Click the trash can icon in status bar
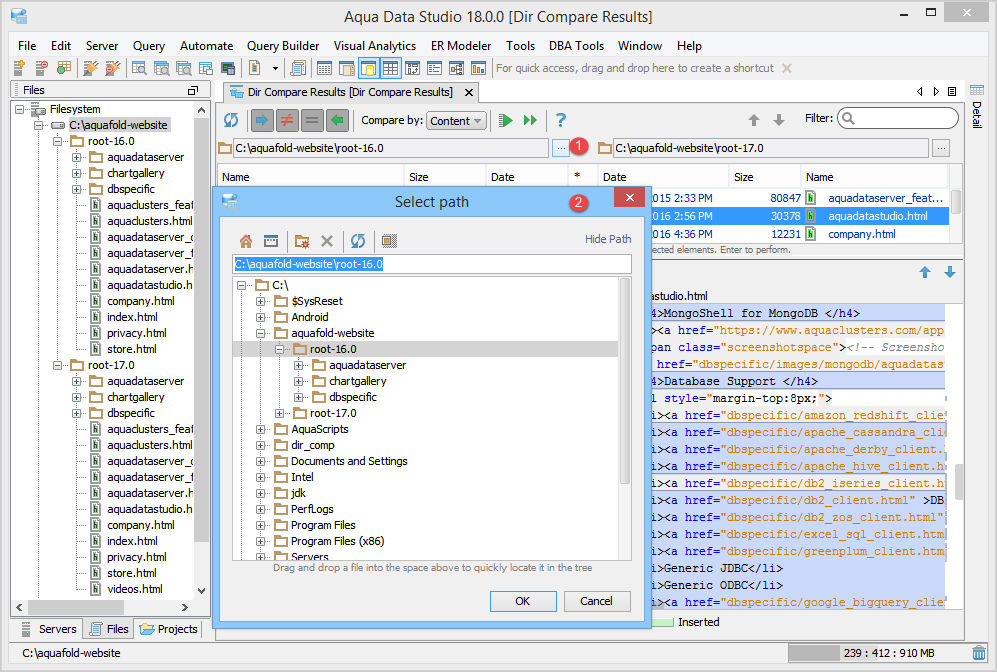The height and width of the screenshot is (672, 997). 978,653
